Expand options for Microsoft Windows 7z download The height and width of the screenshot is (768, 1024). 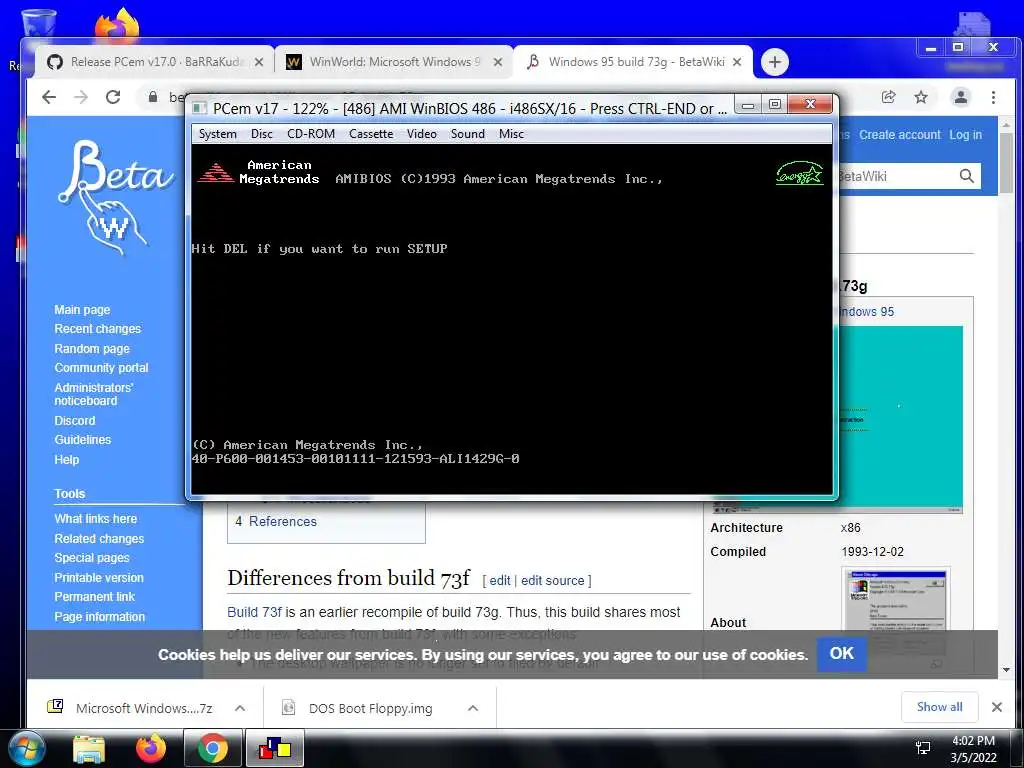240,708
